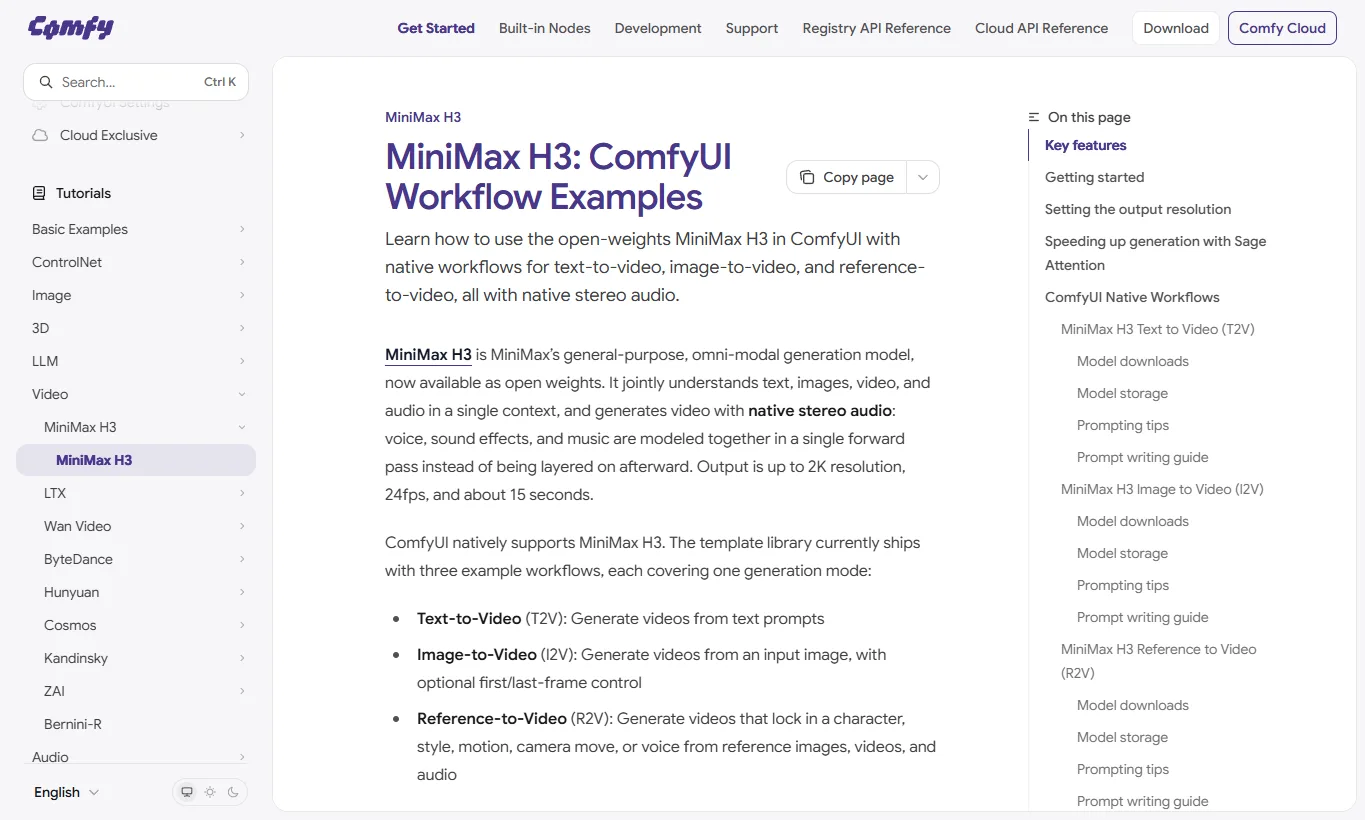The height and width of the screenshot is (820, 1365).
Task: Click the Download button
Action: [1176, 28]
